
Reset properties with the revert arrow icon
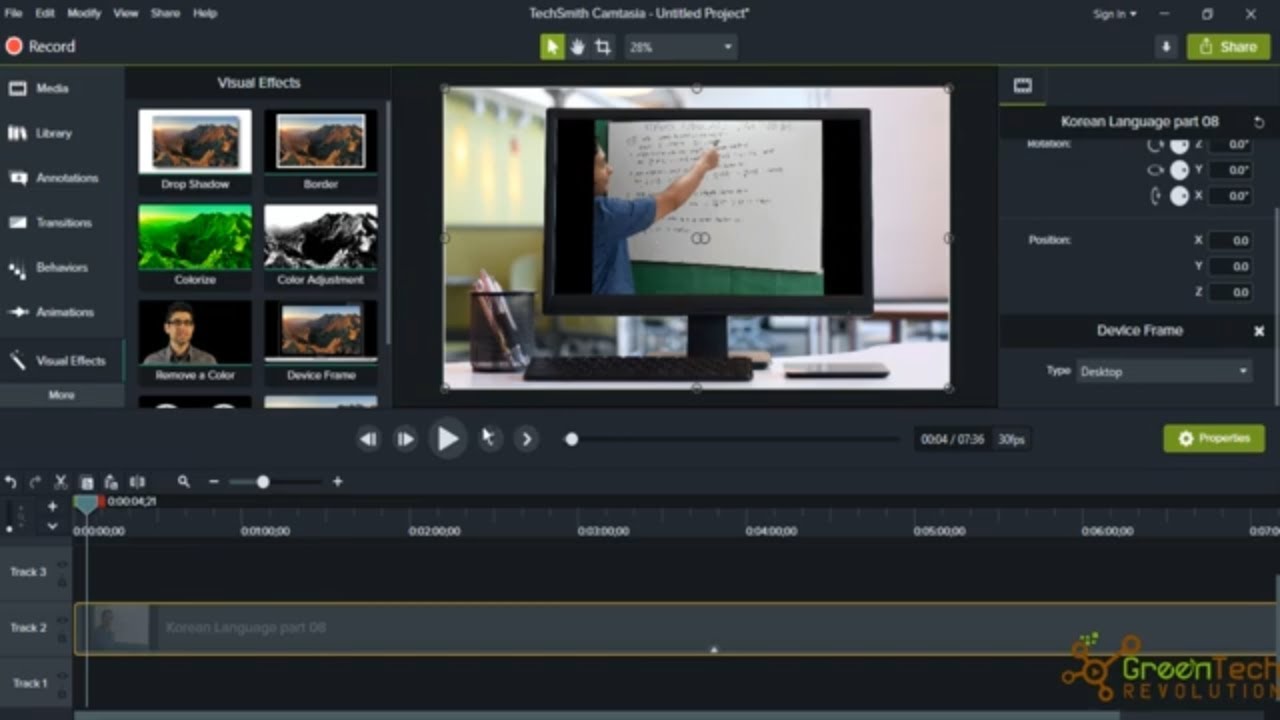pyautogui.click(x=1259, y=122)
